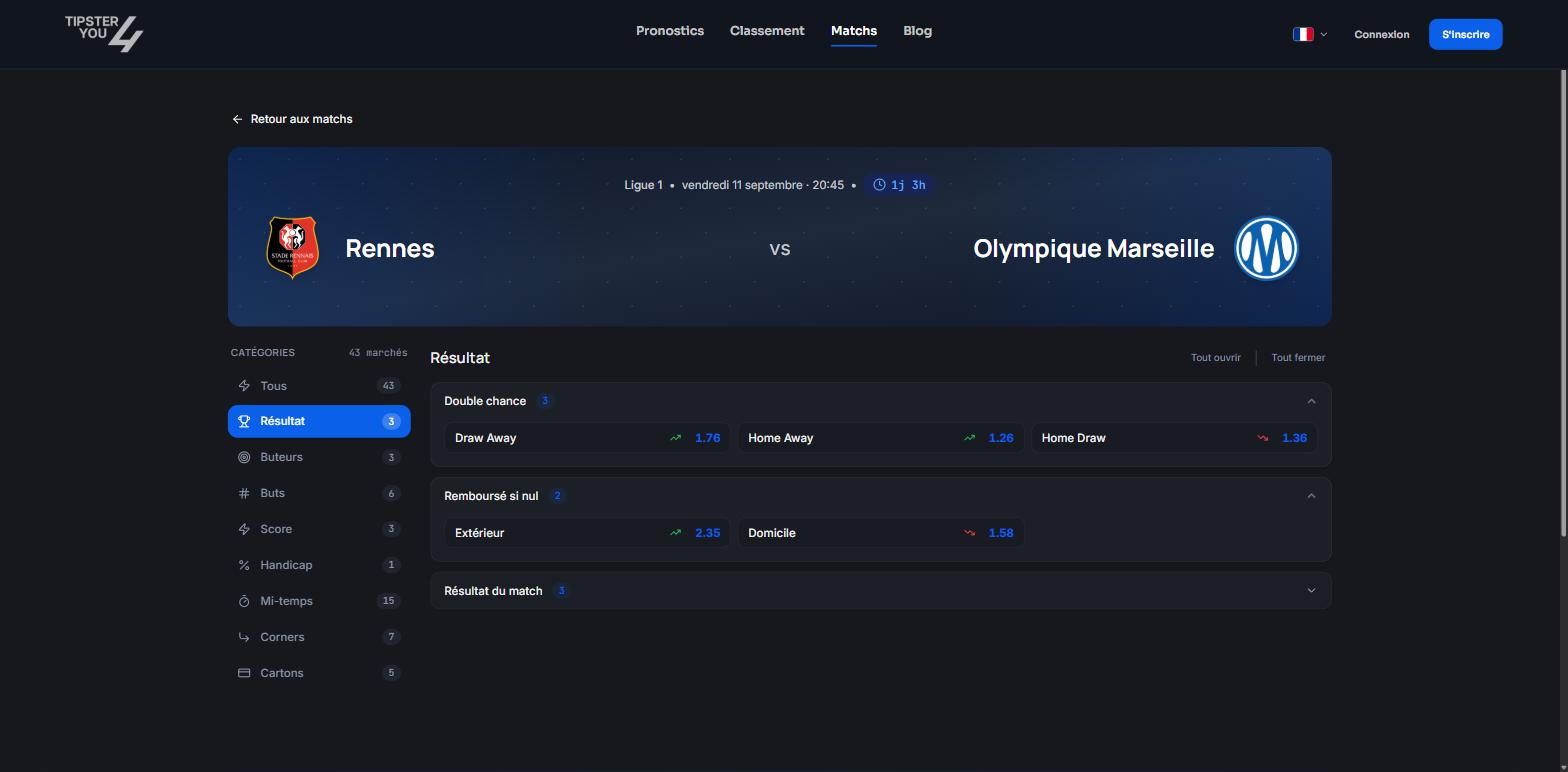Click the Tipster4You logo
1568x772 pixels.
[x=104, y=33]
